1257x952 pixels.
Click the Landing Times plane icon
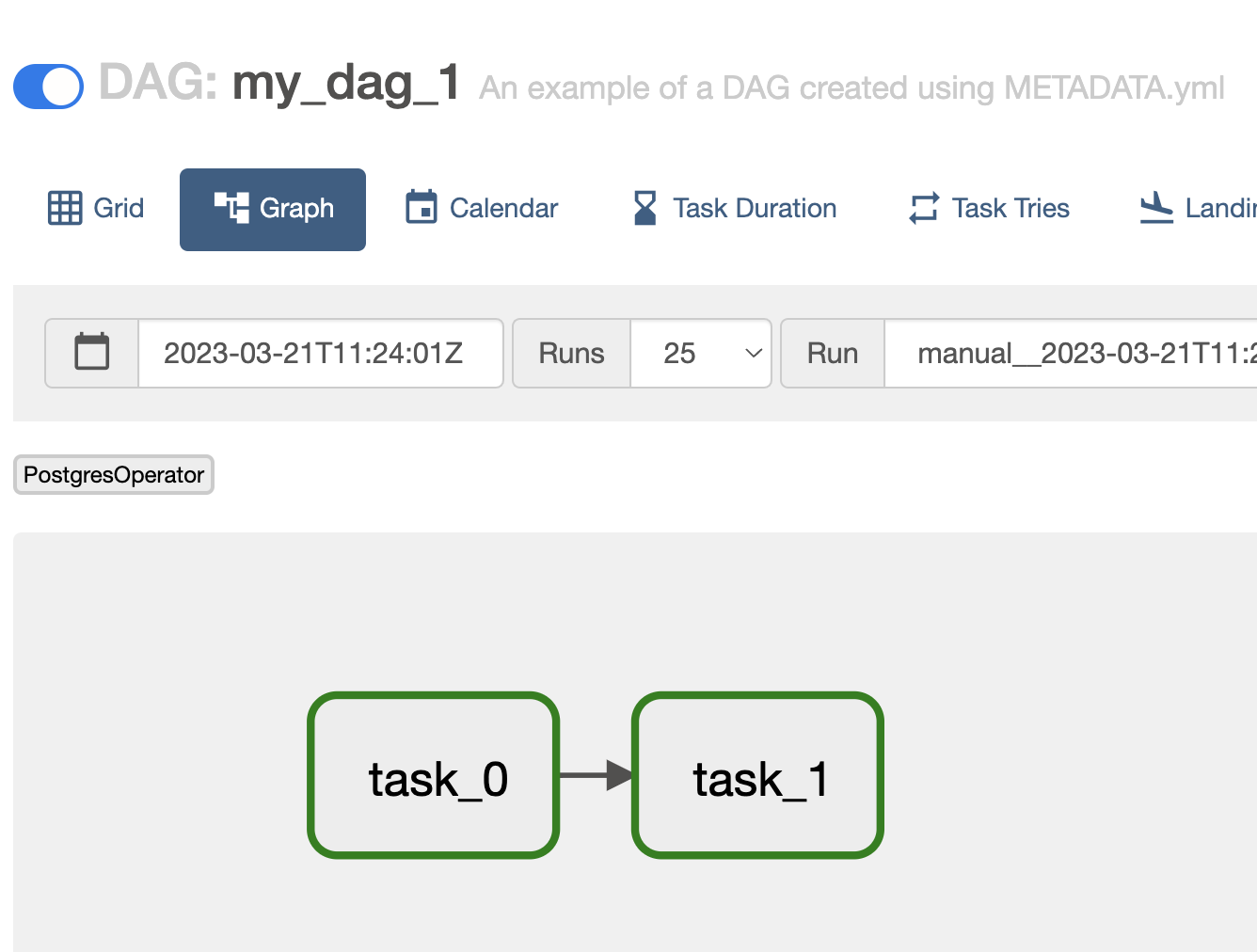pos(1156,207)
